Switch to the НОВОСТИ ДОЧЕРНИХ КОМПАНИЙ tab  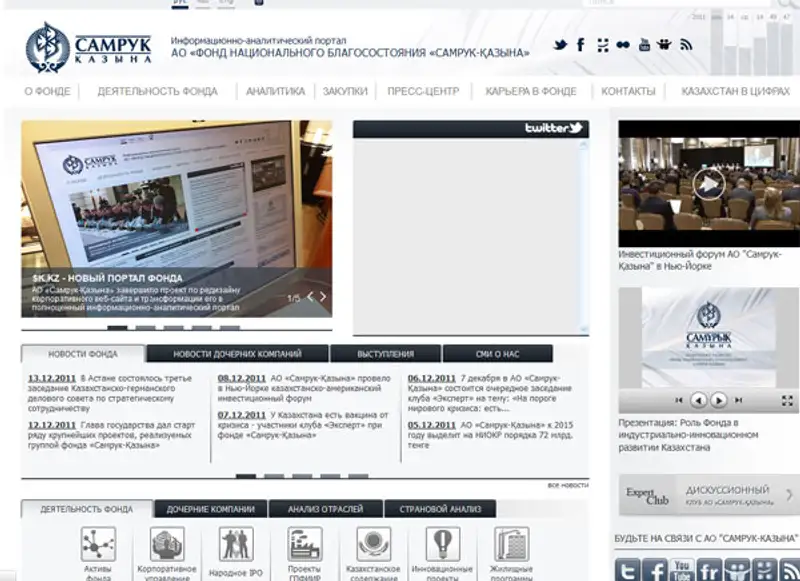pyautogui.click(x=237, y=354)
